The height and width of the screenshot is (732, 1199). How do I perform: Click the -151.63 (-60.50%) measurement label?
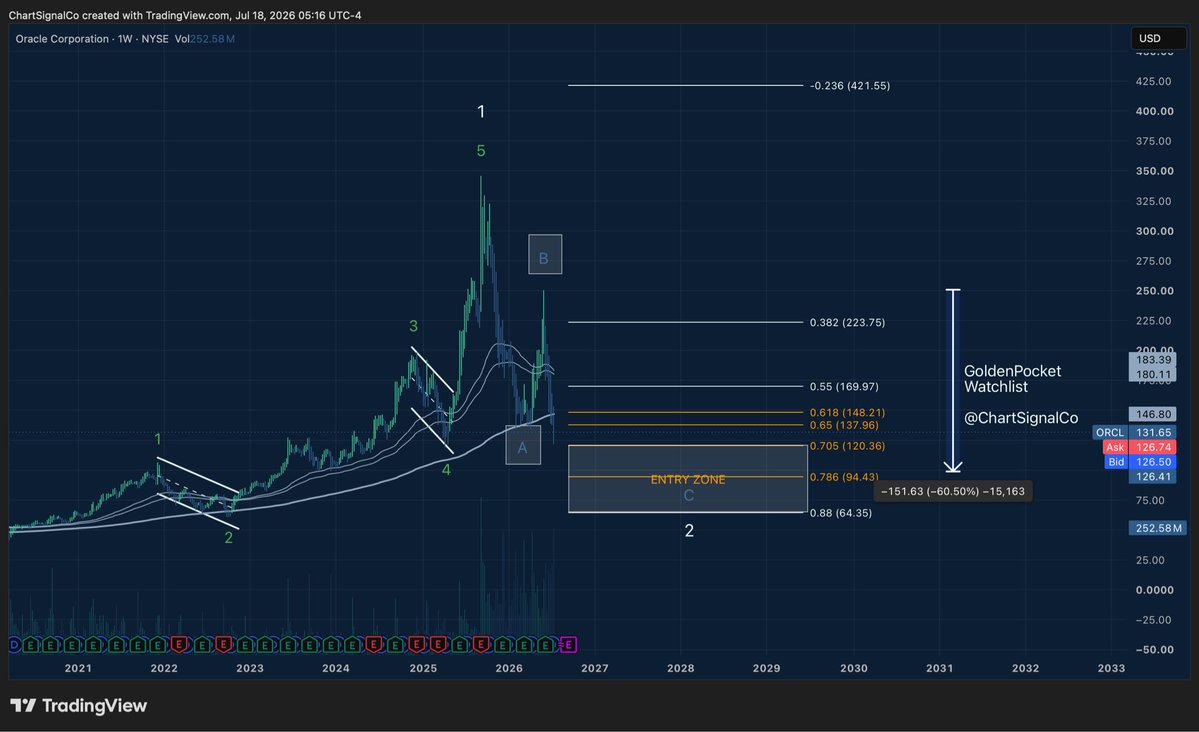[953, 491]
